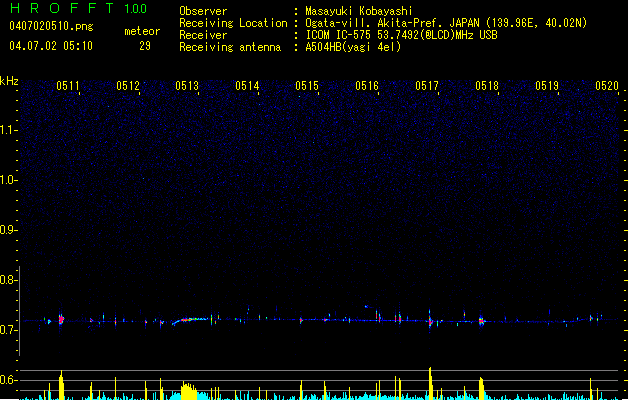Click the 1.1 kHz axis label

(8, 130)
